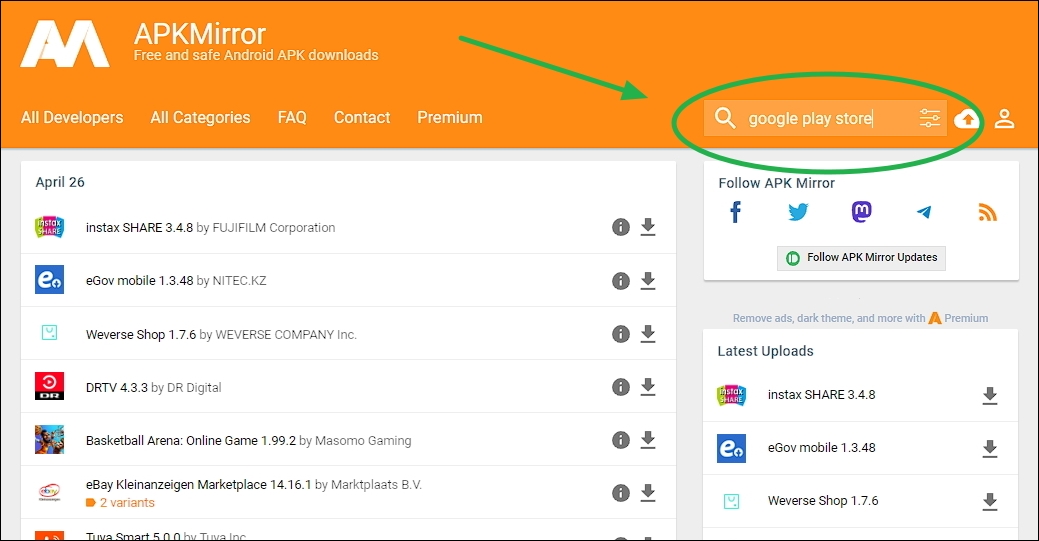This screenshot has height=541, width=1039.
Task: Click the search field with google play store
Action: (x=825, y=118)
